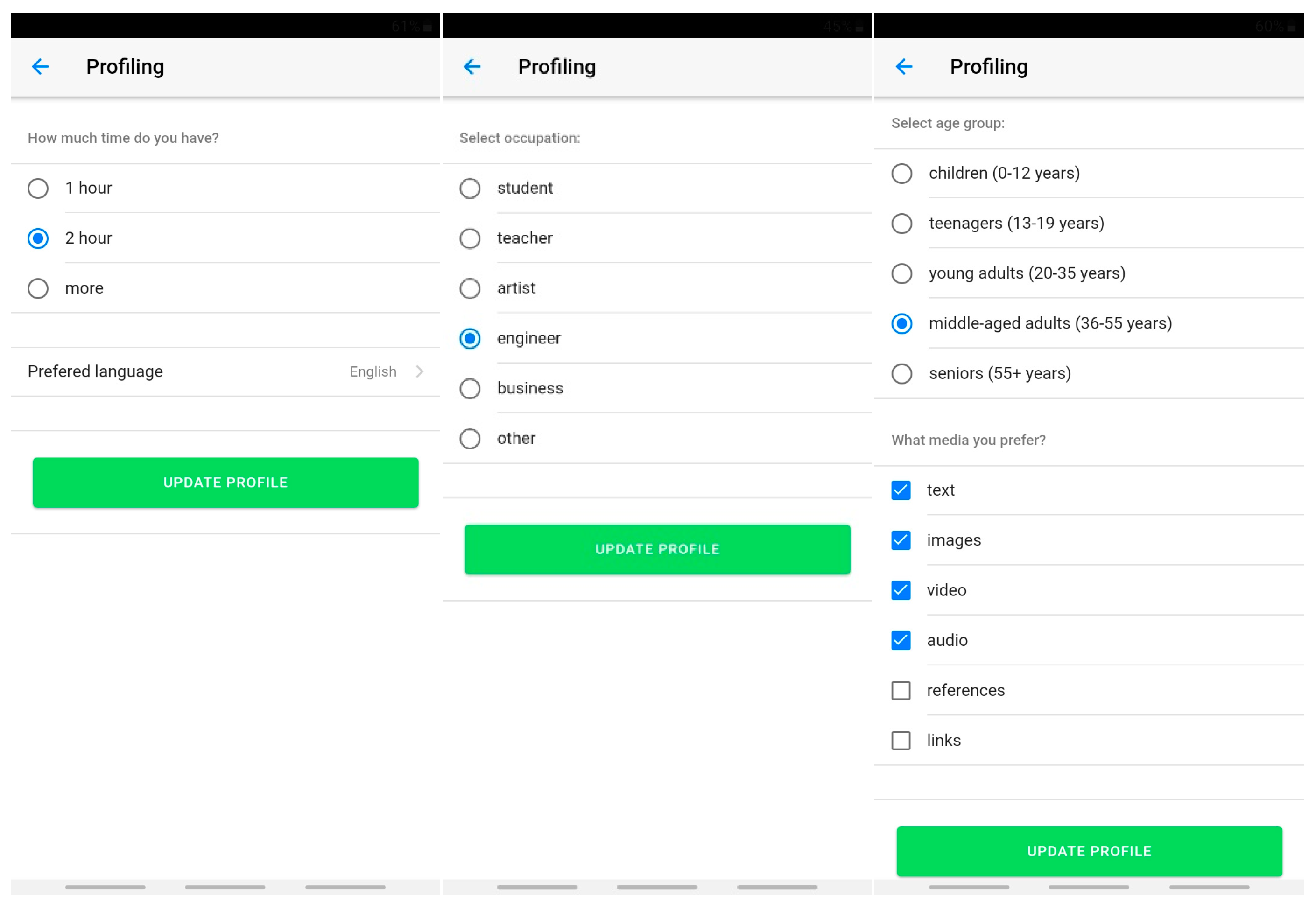Viewport: 1316px width, 910px height.
Task: Tap back arrow on occupation Profiling screen
Action: (x=472, y=67)
